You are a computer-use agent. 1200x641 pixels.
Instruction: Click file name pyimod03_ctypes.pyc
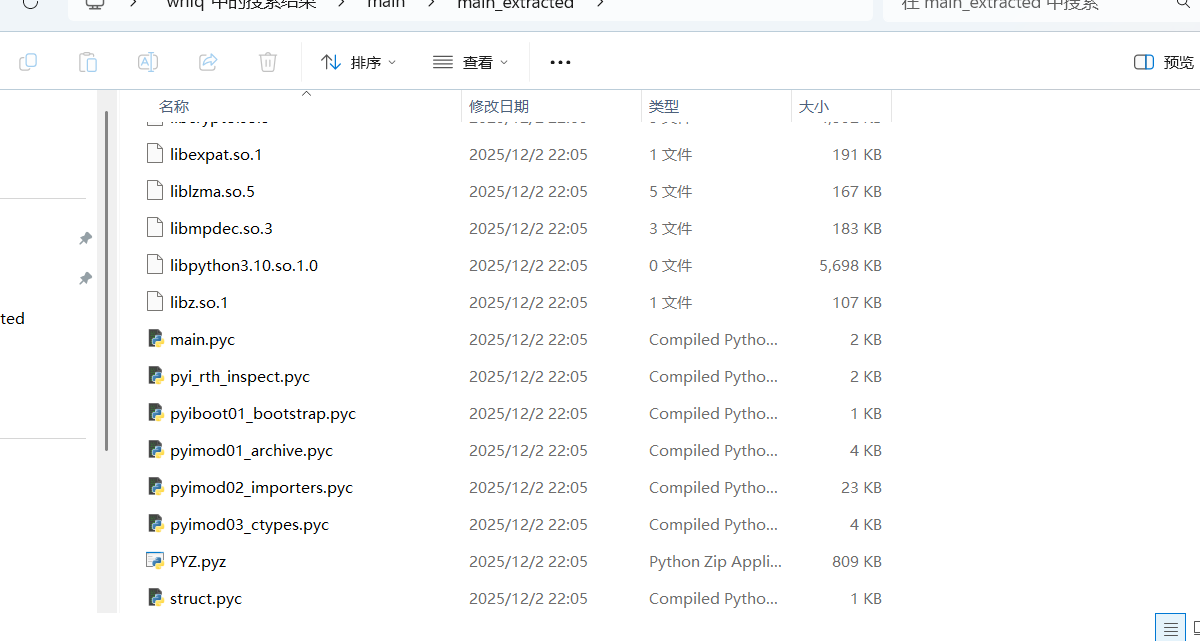(249, 524)
